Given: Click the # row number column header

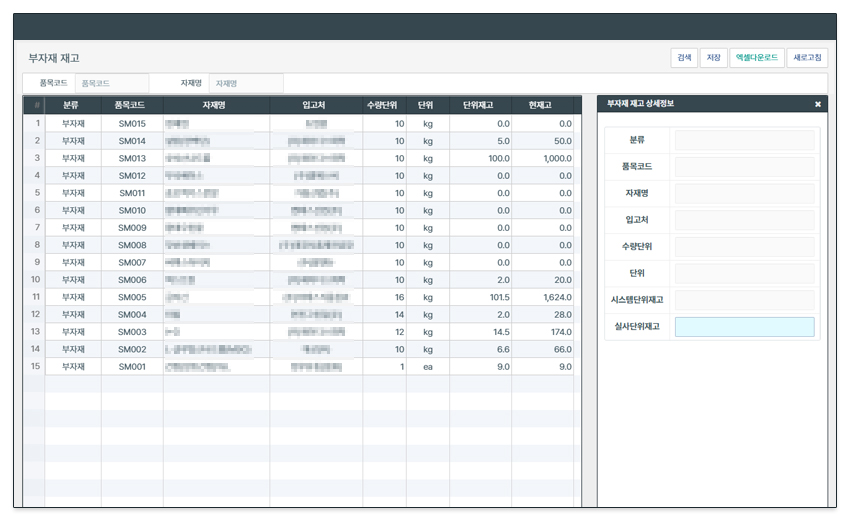Looking at the screenshot, I should (x=36, y=105).
